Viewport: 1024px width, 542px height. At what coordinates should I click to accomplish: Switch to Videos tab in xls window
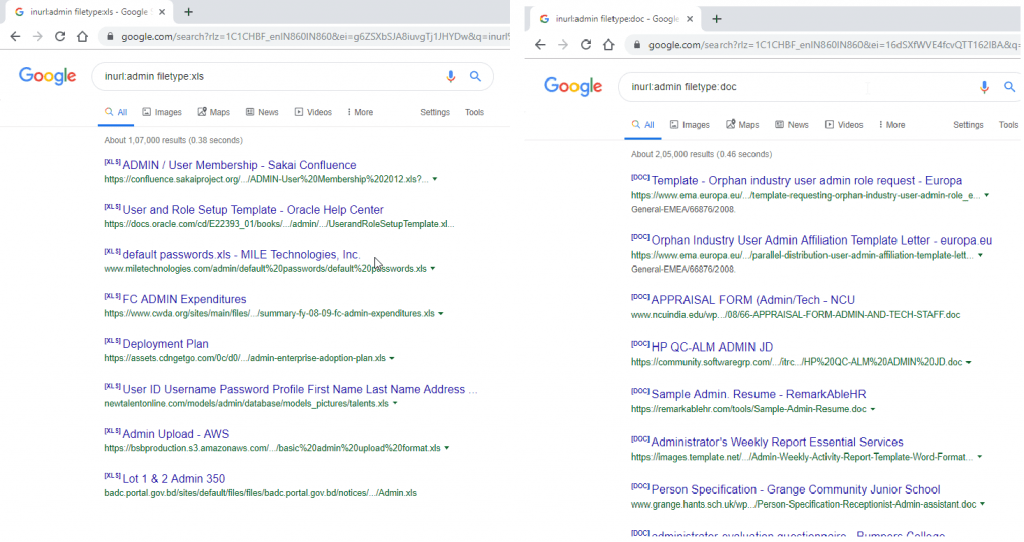[x=313, y=112]
